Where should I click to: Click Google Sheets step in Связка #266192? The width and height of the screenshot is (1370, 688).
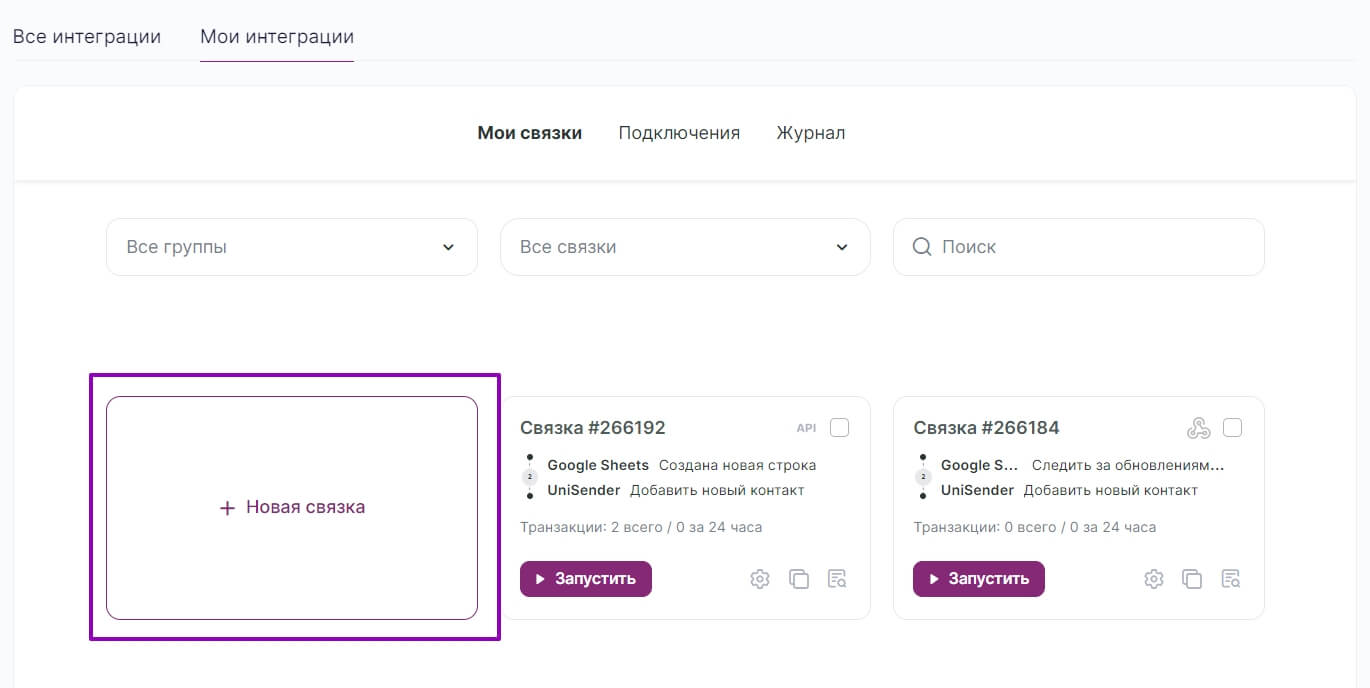(598, 465)
